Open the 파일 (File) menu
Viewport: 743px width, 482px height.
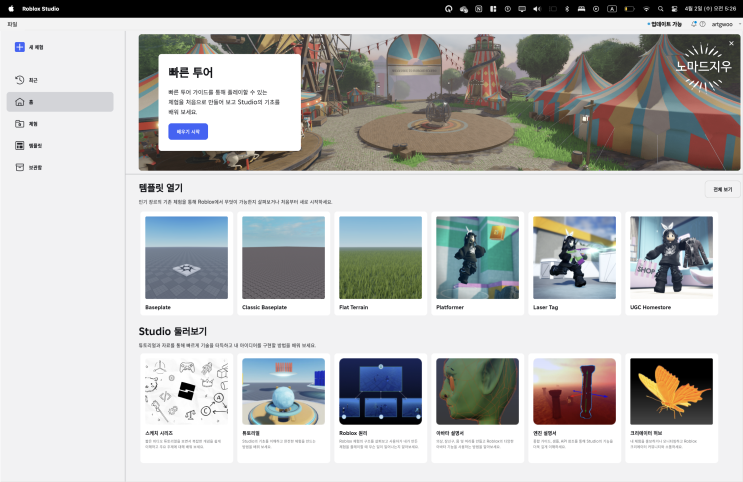pyautogui.click(x=12, y=23)
